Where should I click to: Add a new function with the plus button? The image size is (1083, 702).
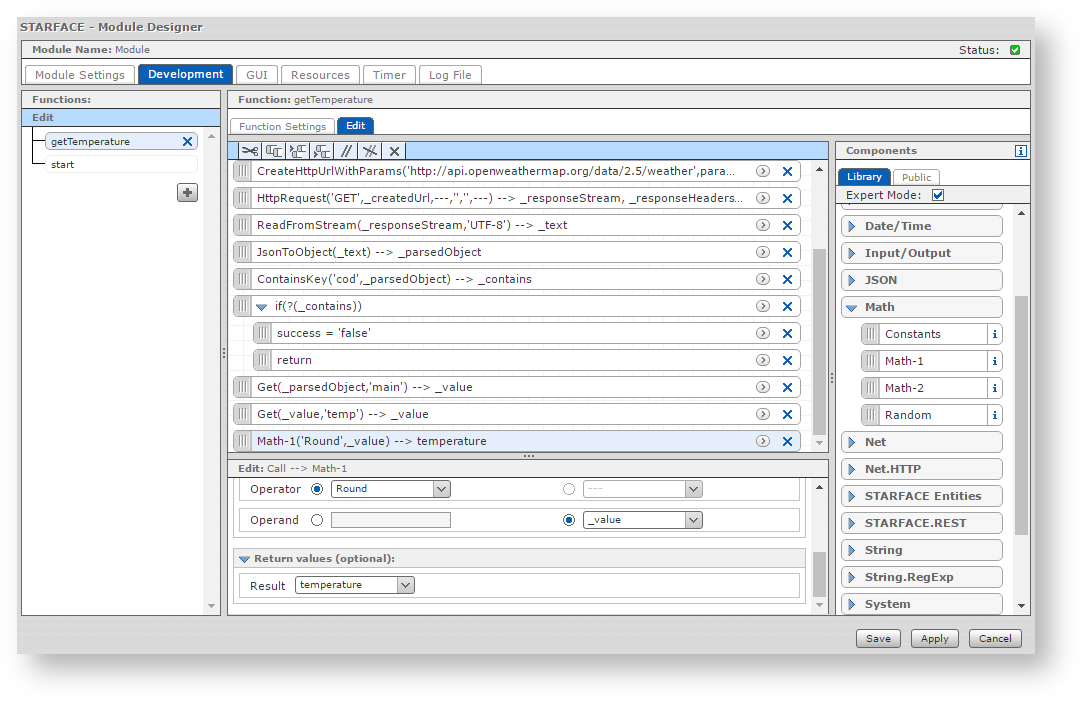187,193
